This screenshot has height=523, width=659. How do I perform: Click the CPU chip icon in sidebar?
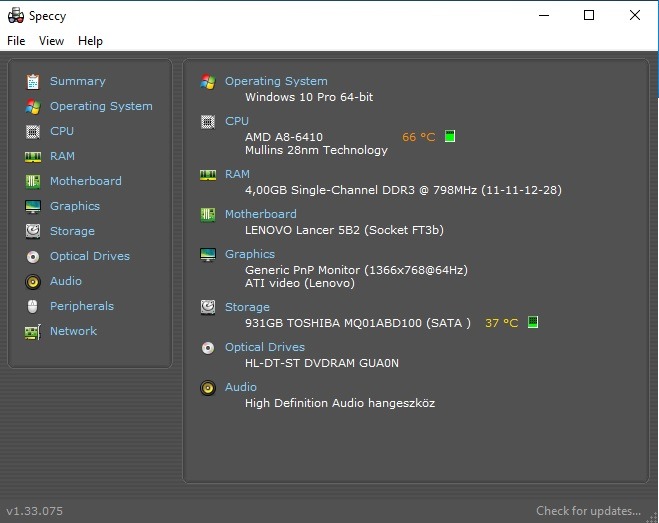tap(33, 132)
